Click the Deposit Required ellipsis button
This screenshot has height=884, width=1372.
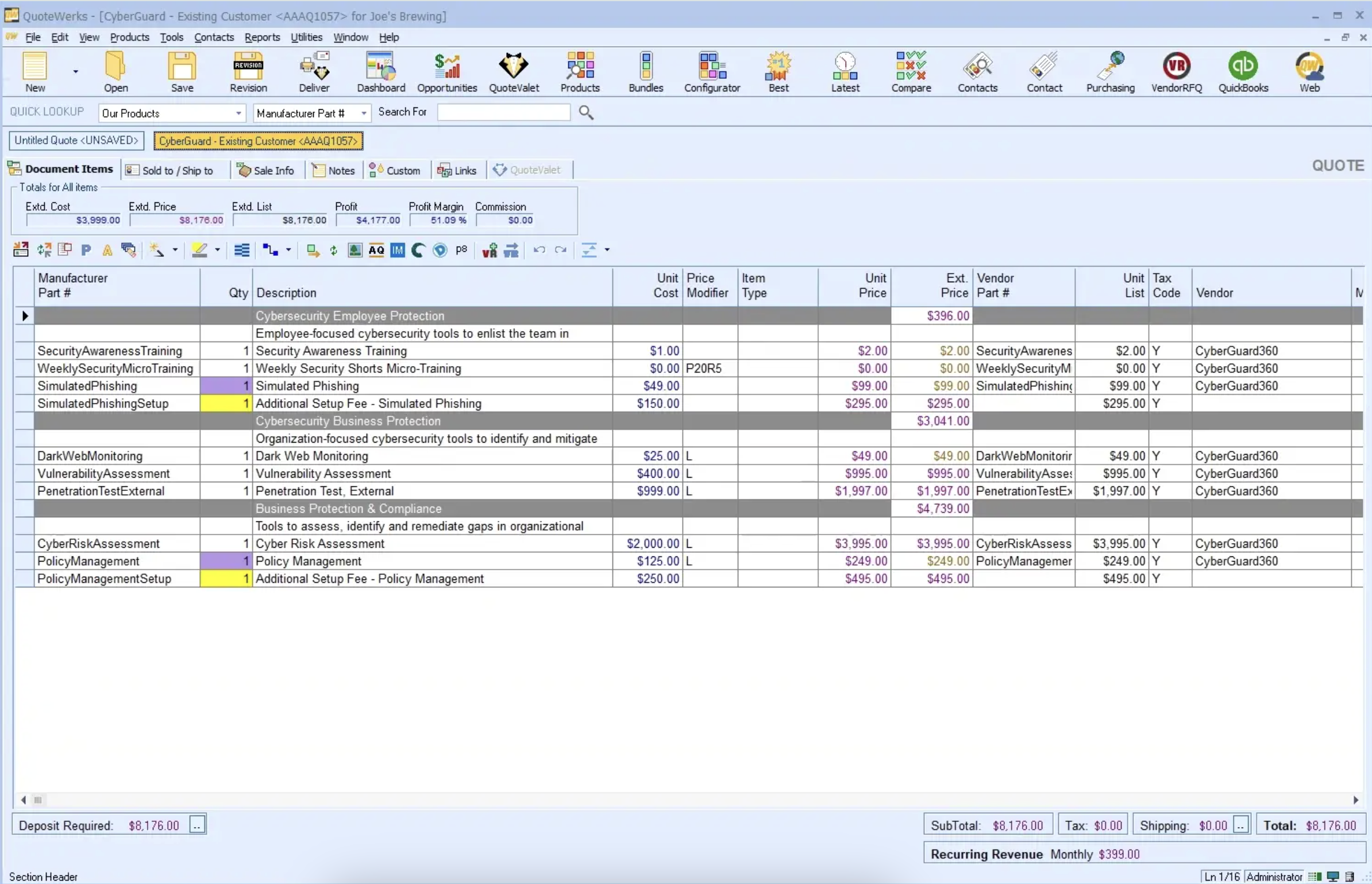pos(197,825)
